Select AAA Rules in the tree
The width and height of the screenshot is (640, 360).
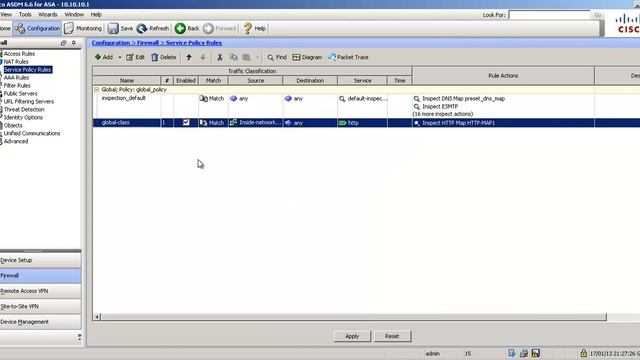pos(16,78)
